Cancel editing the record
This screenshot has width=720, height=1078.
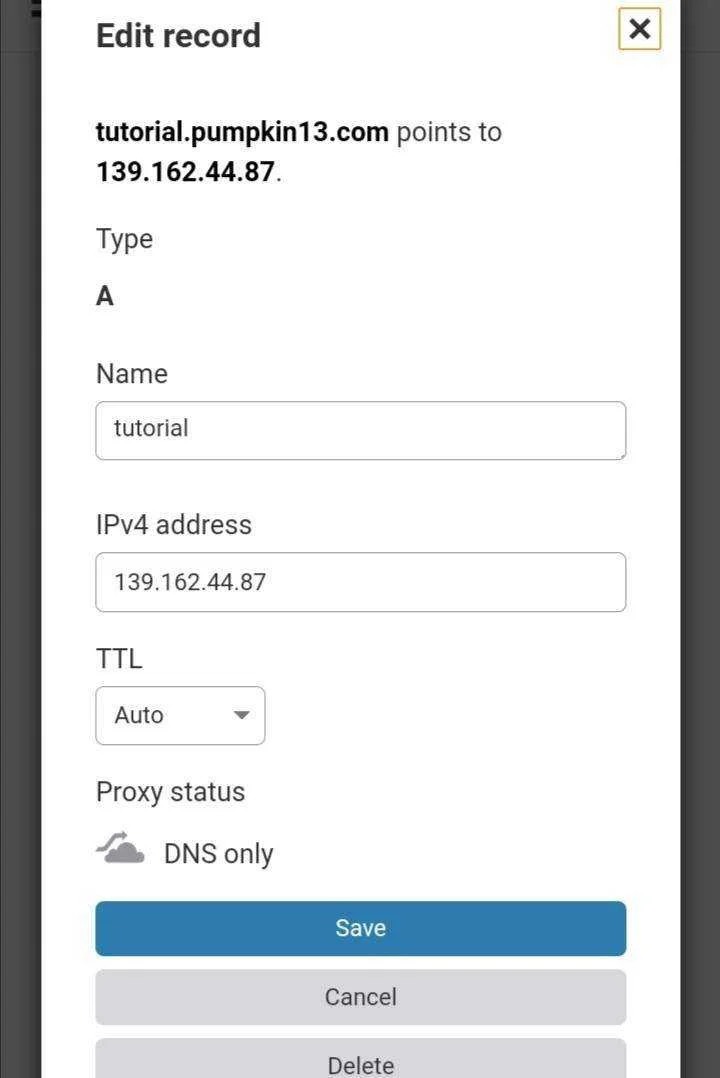[x=360, y=997]
